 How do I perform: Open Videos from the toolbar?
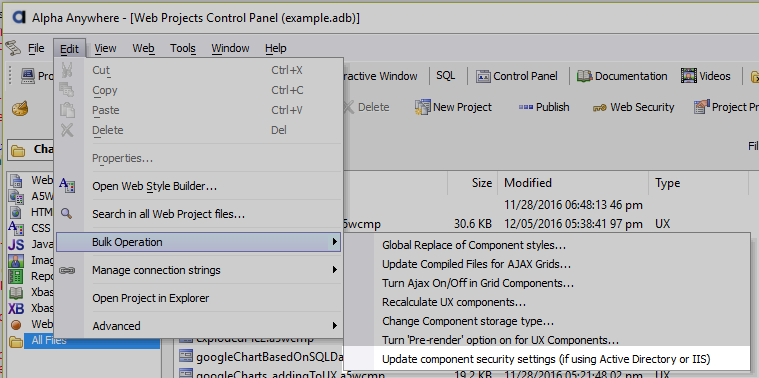pos(706,76)
